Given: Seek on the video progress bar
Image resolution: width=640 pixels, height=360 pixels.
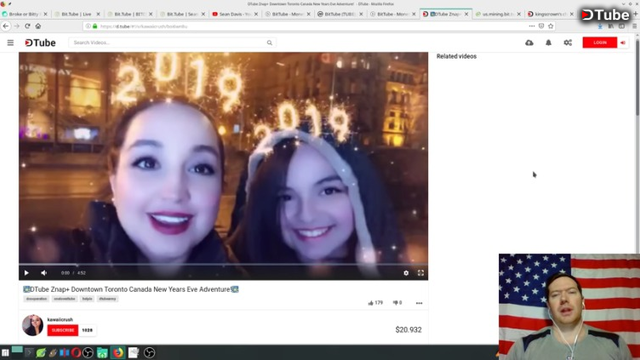Looking at the screenshot, I should (223, 265).
